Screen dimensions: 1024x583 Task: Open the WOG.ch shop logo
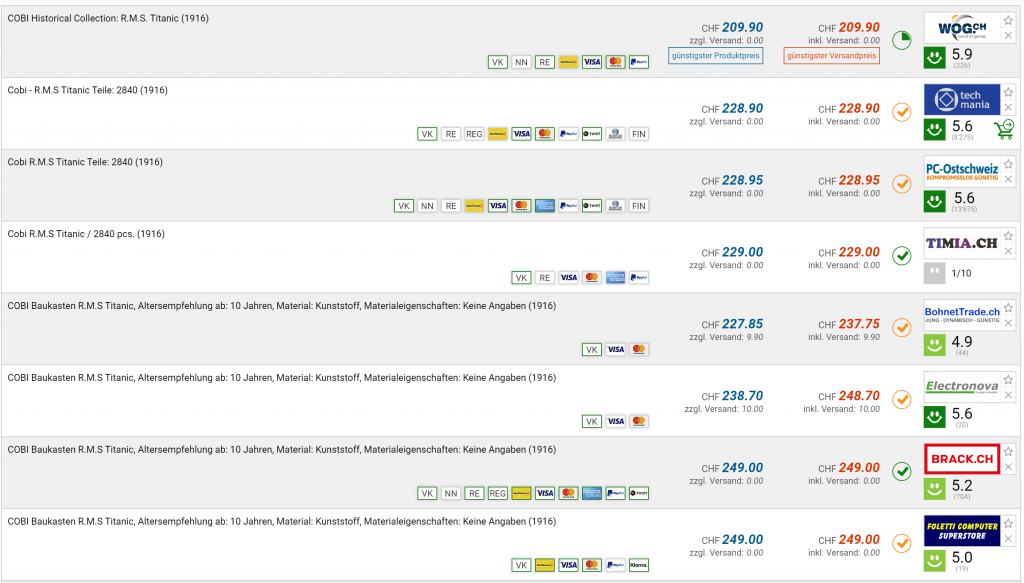point(962,28)
